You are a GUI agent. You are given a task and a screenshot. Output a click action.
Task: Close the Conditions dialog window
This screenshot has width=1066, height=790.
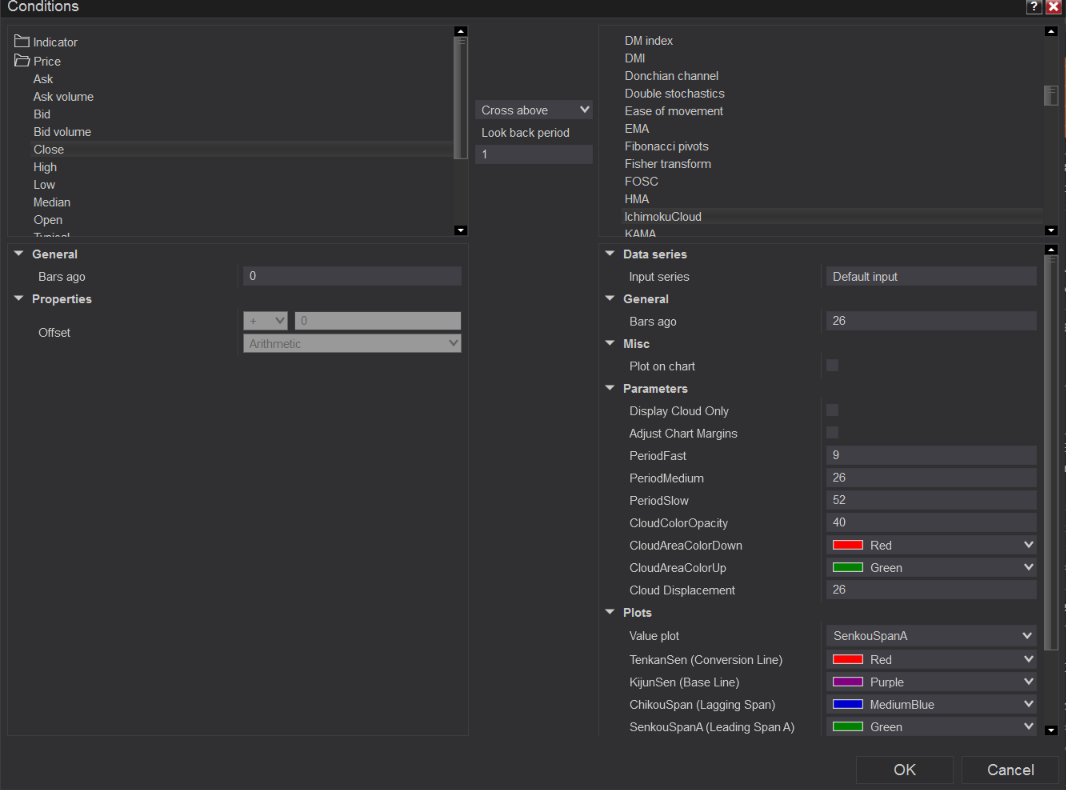(1053, 7)
